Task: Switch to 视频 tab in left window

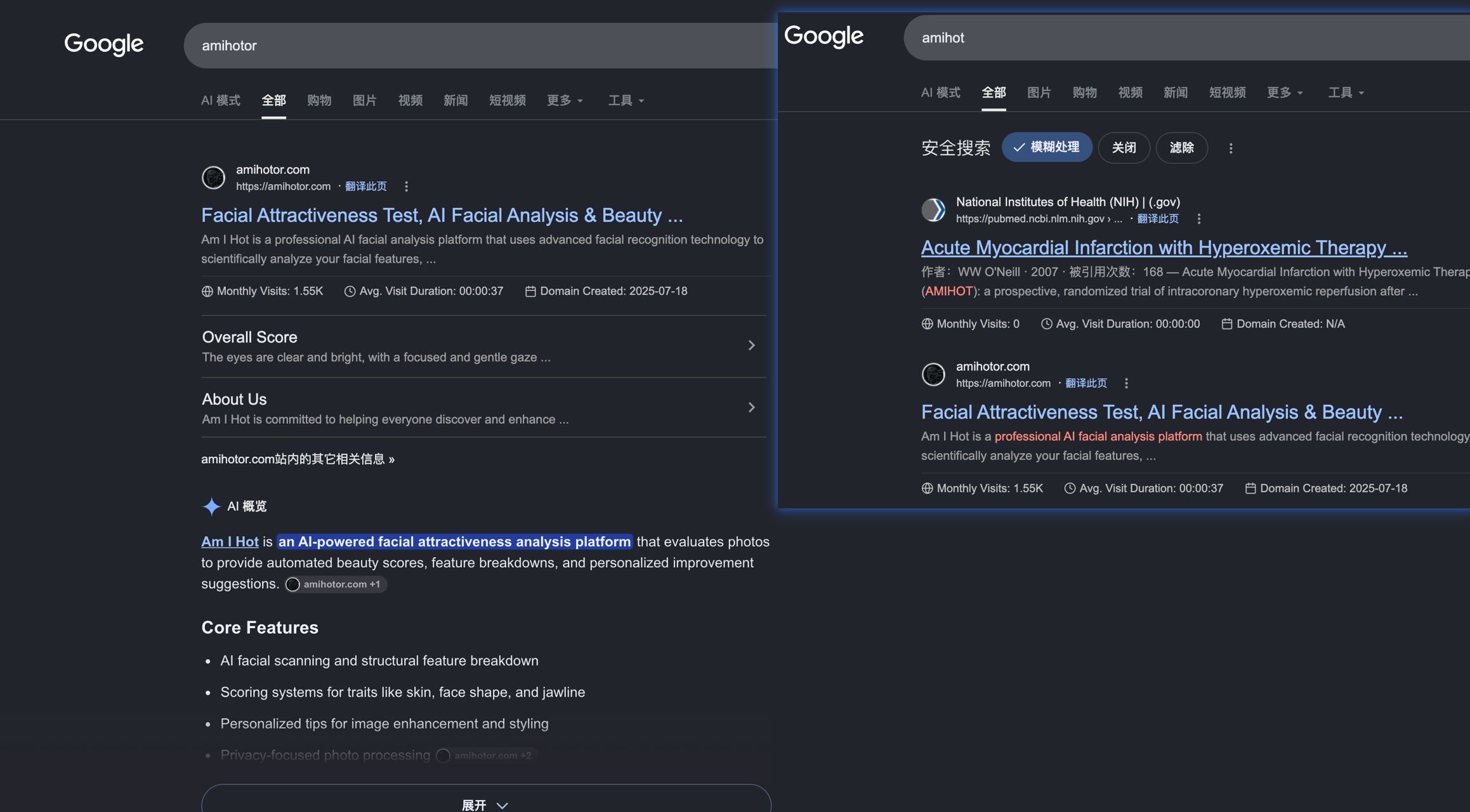Action: 410,100
